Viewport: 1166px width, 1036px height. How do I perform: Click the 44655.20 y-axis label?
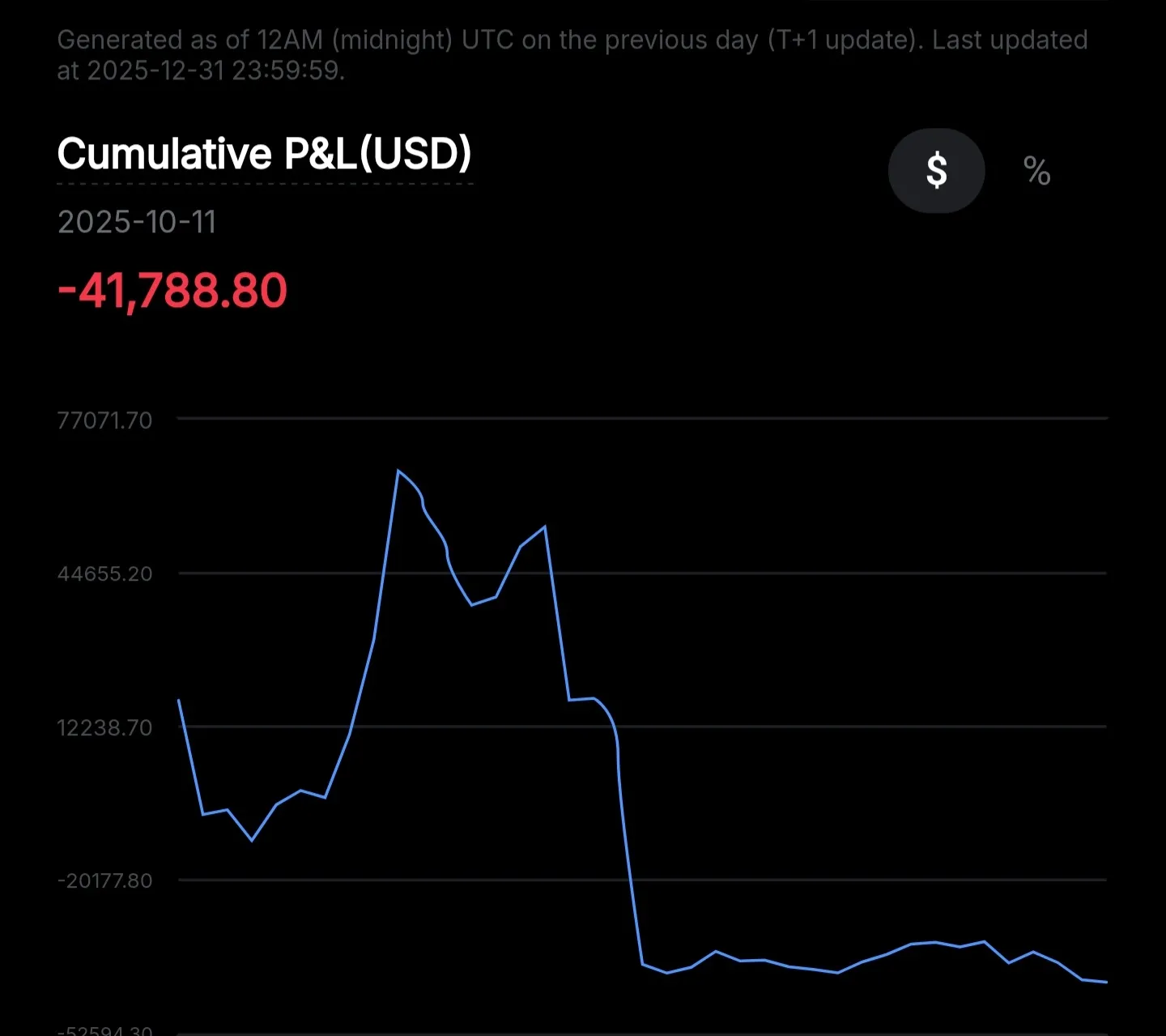pos(104,573)
